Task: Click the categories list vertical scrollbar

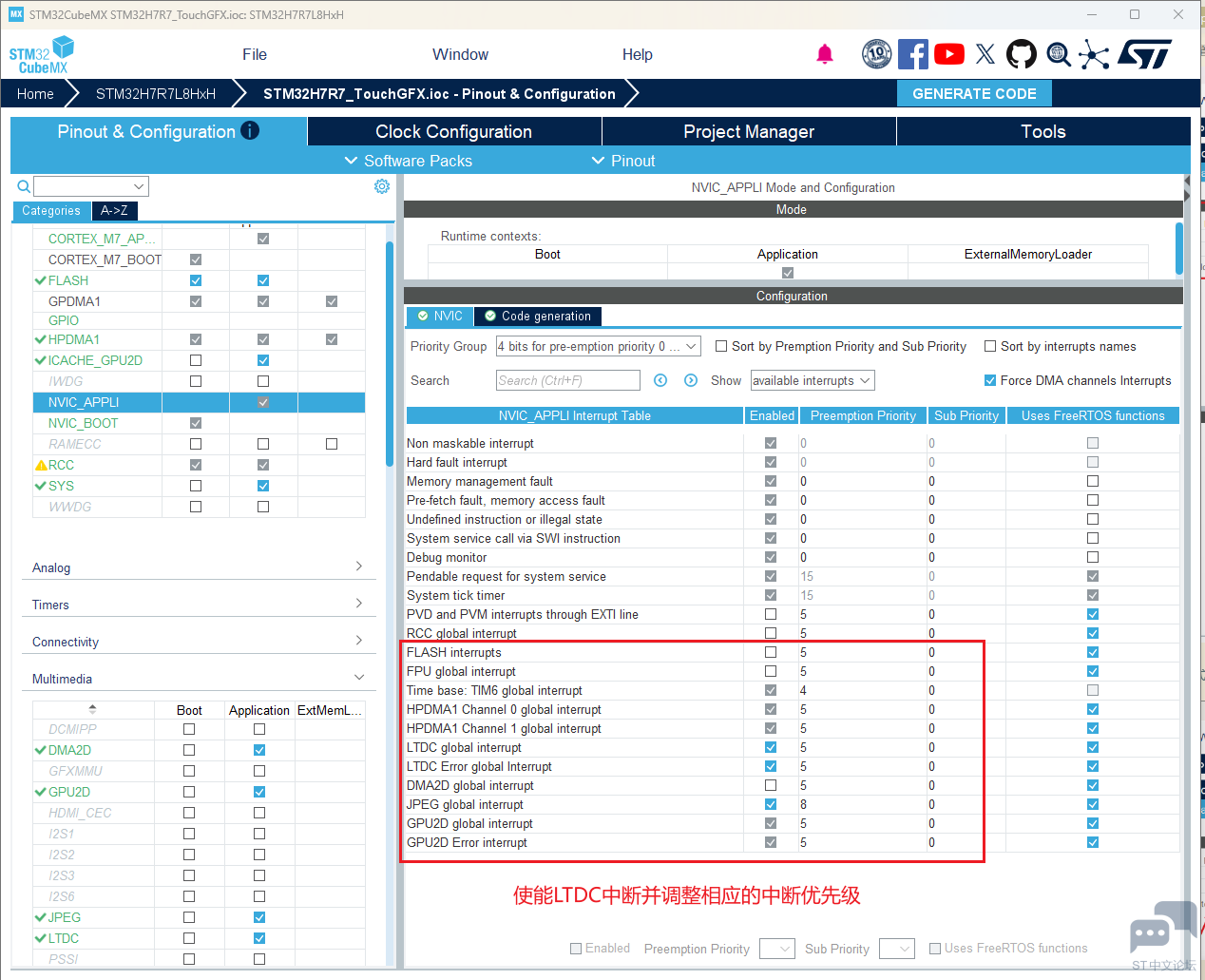Action: pyautogui.click(x=390, y=354)
